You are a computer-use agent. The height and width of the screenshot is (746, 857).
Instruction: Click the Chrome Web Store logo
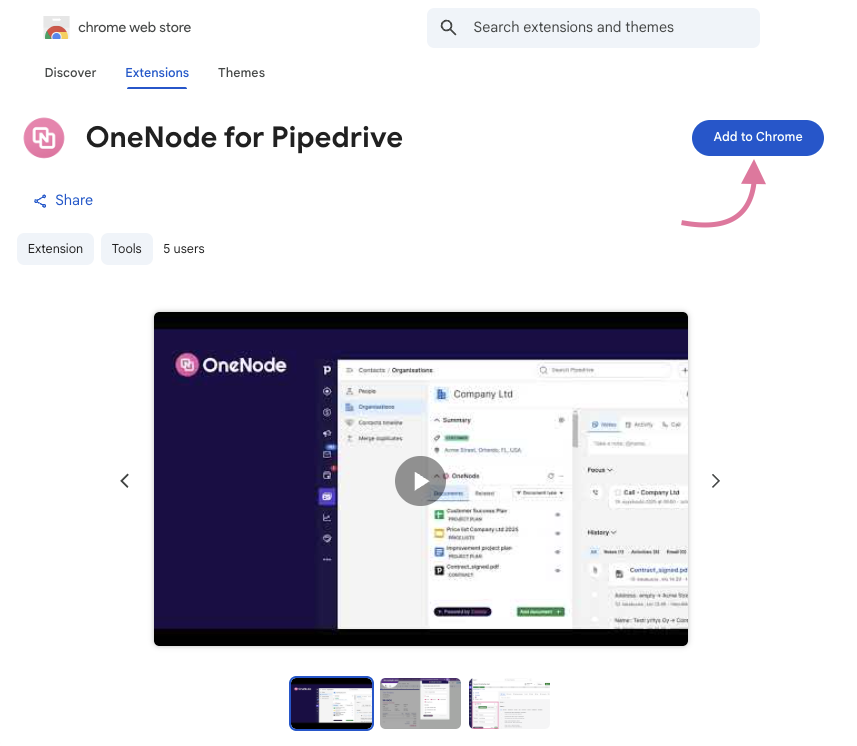56,27
